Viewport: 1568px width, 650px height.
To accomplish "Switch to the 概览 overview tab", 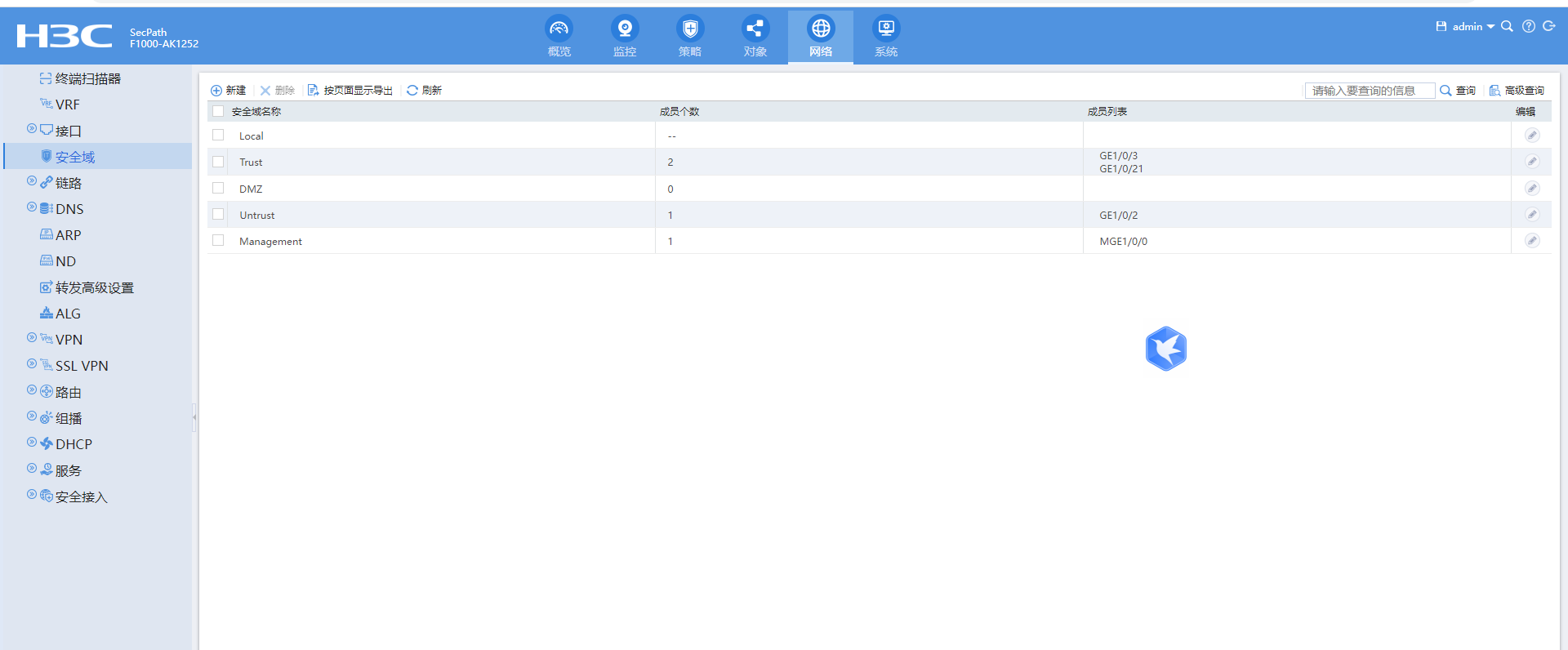I will [x=559, y=37].
